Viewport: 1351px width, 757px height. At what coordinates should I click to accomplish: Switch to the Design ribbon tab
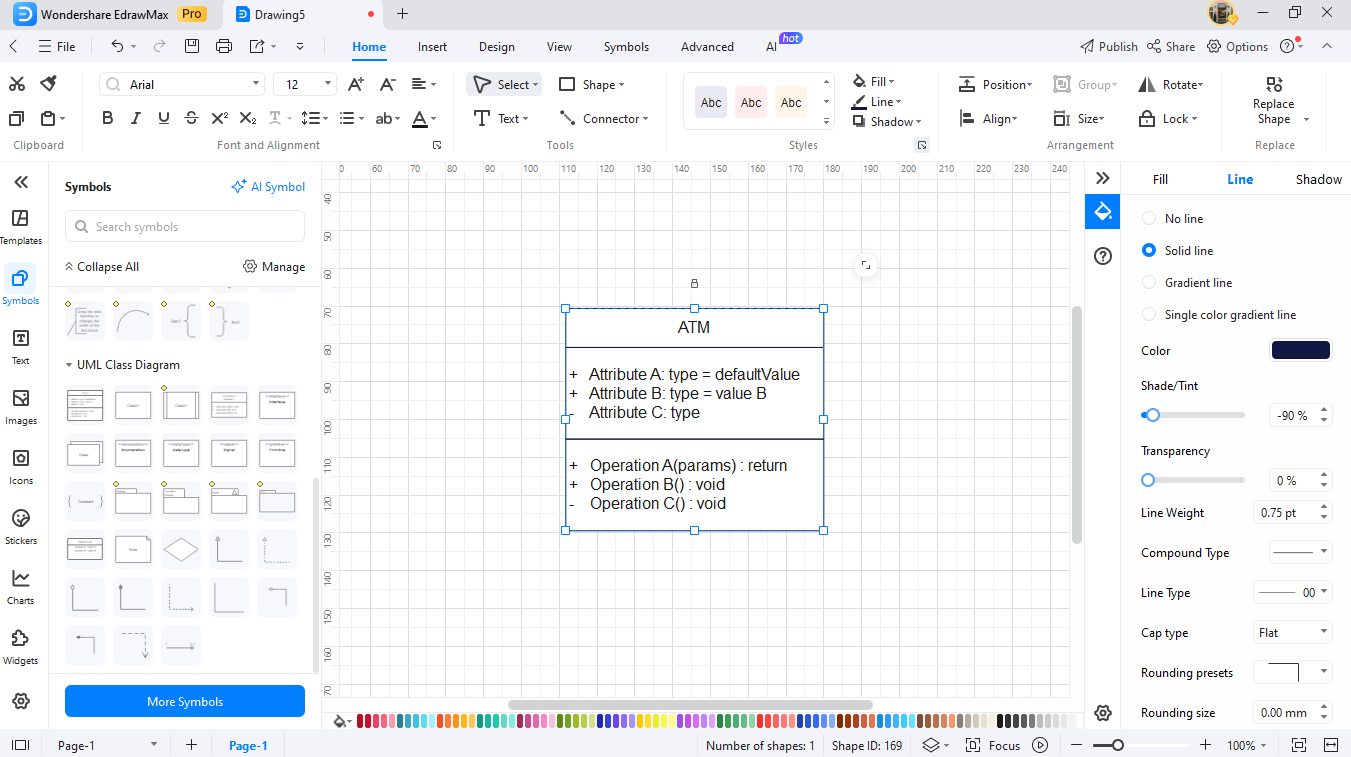coord(497,47)
